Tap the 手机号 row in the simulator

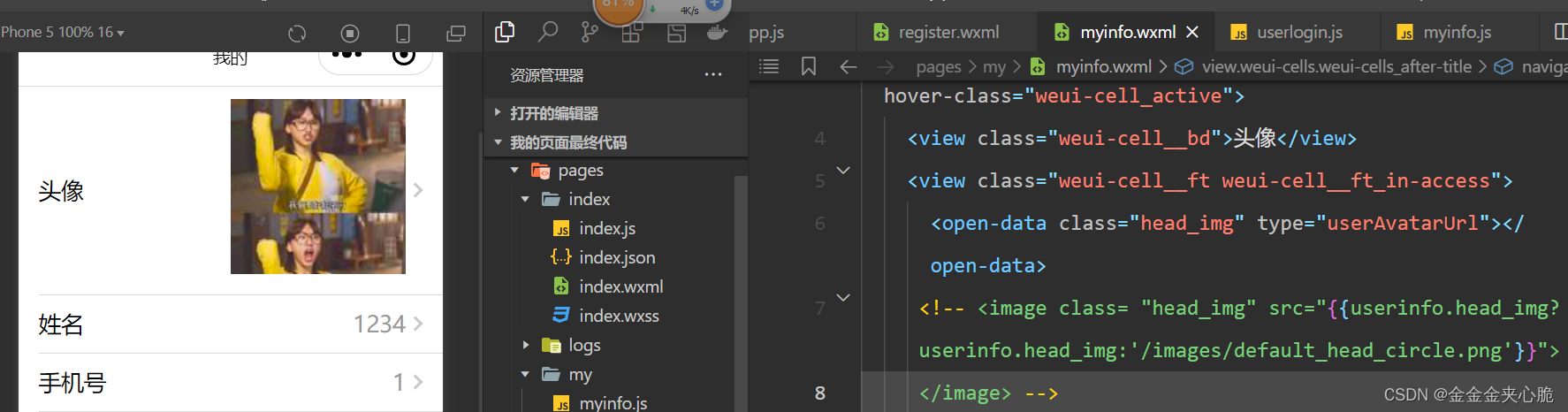231,383
